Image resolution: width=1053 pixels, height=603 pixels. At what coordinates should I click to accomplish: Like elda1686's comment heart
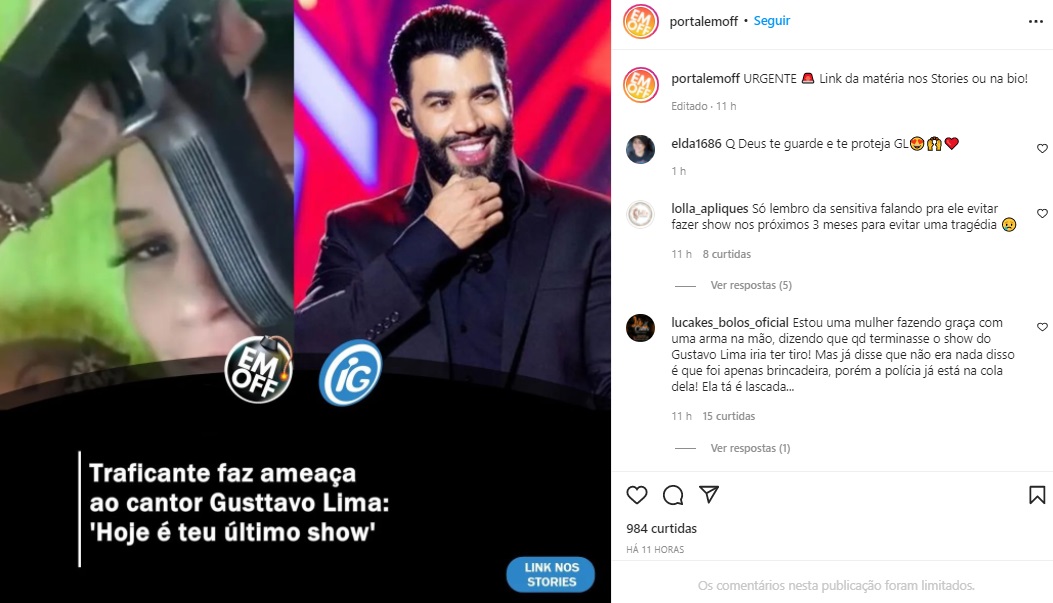[x=1042, y=148]
